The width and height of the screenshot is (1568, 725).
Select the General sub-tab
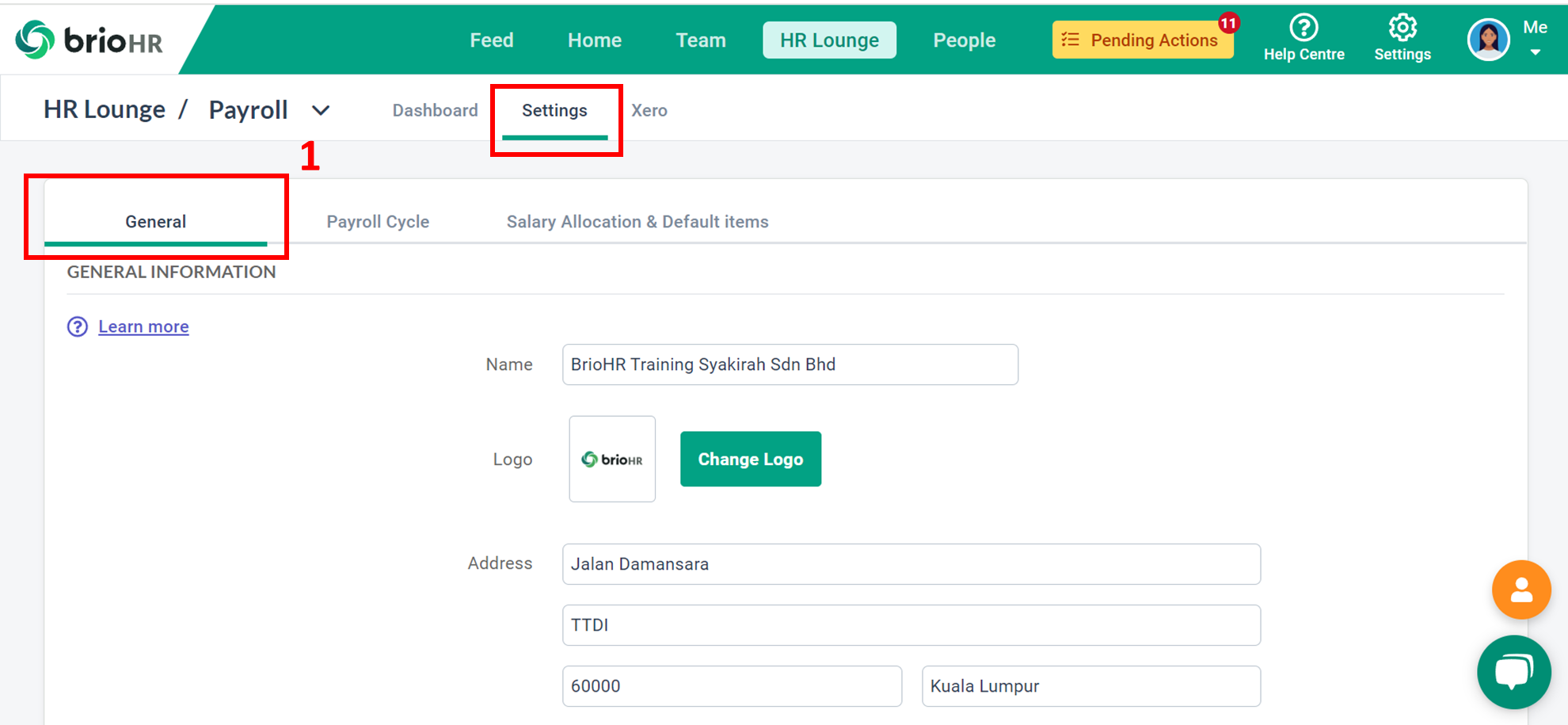[156, 222]
